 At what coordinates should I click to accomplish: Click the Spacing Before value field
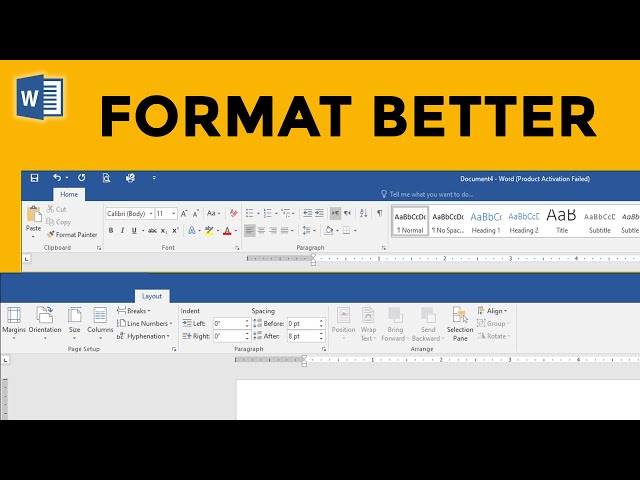pyautogui.click(x=306, y=324)
